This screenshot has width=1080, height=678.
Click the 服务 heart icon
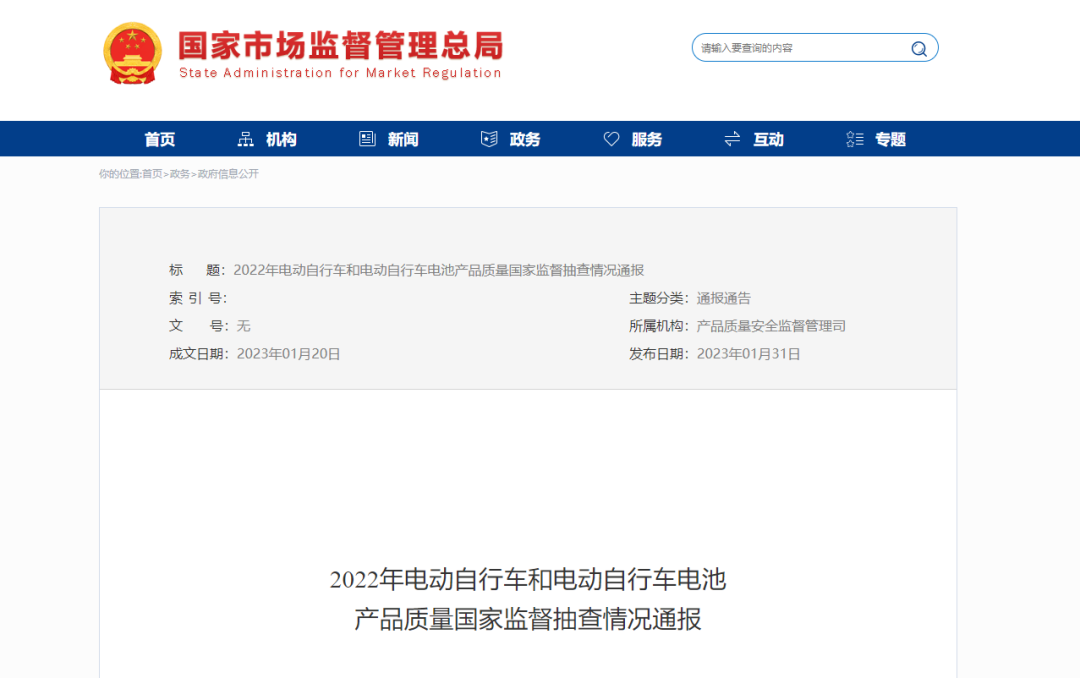(x=611, y=139)
